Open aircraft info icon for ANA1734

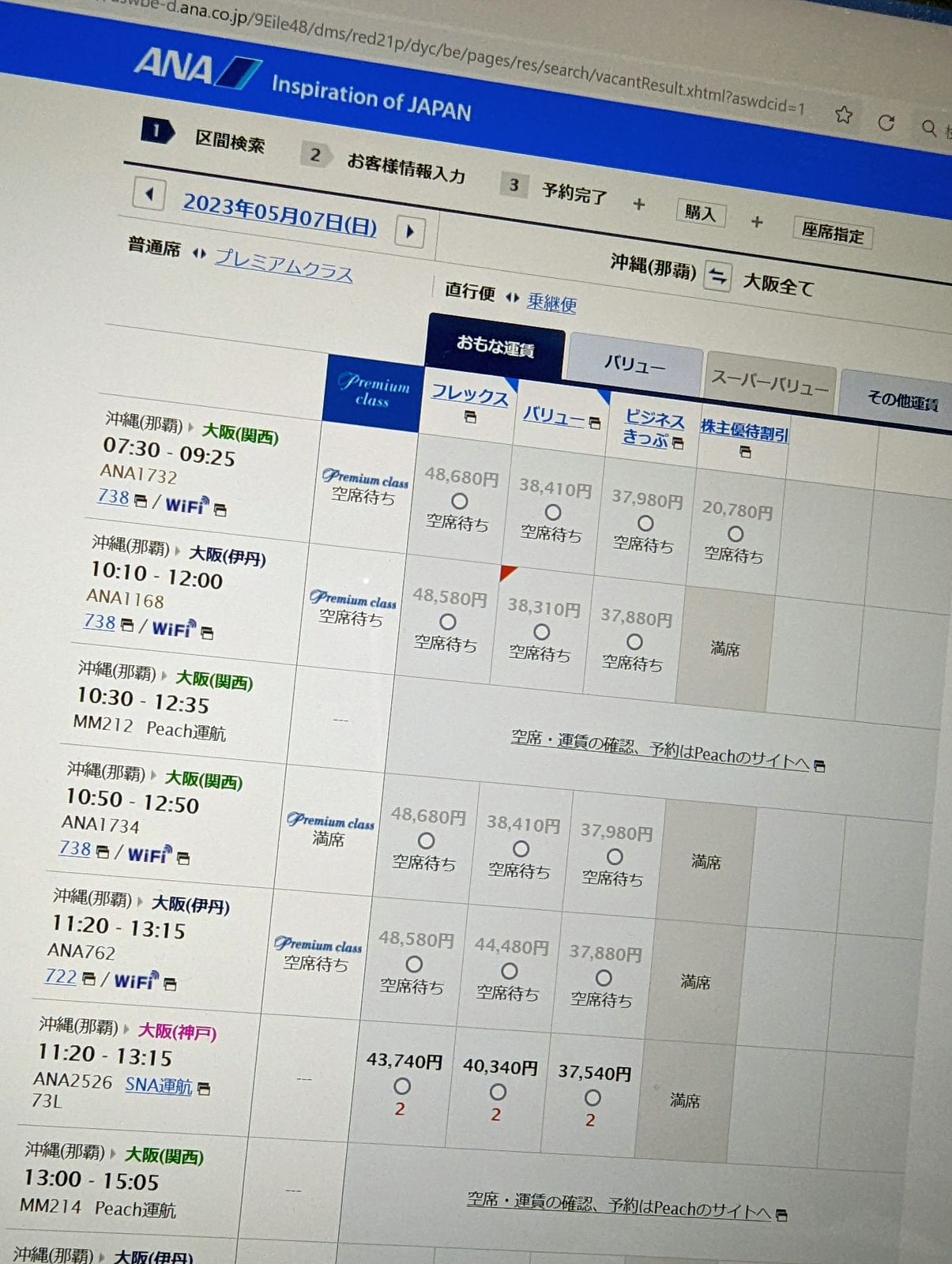pos(103,851)
